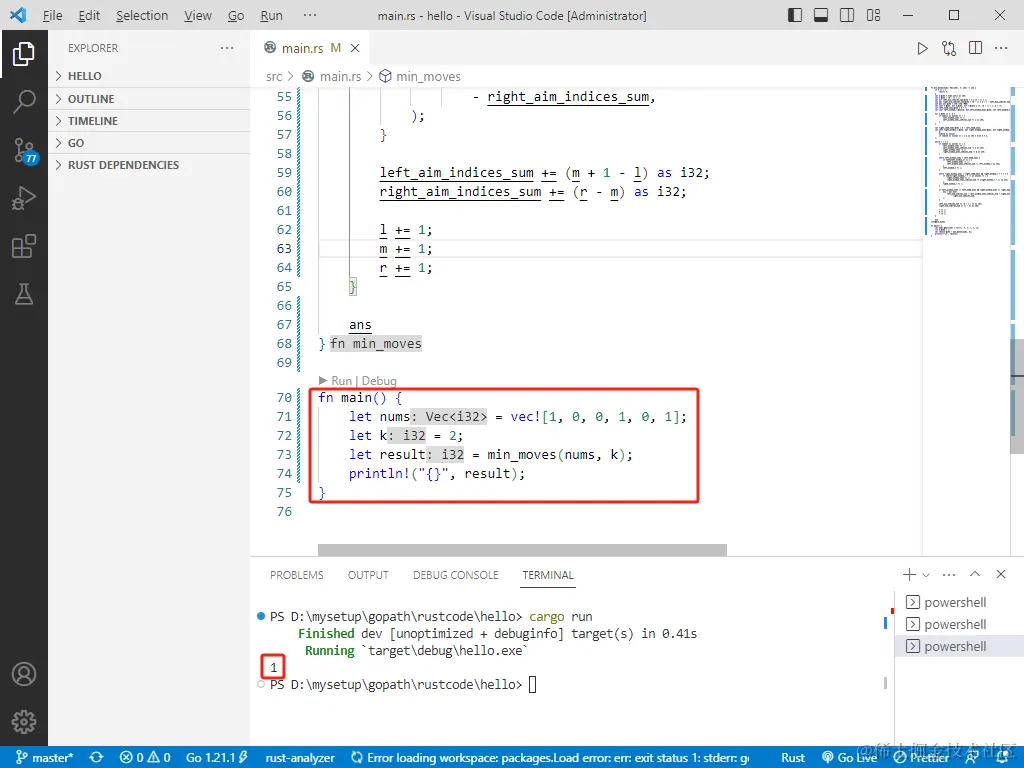Viewport: 1024px width, 768px height.
Task: Switch to the DEBUG CONSOLE tab
Action: [455, 575]
